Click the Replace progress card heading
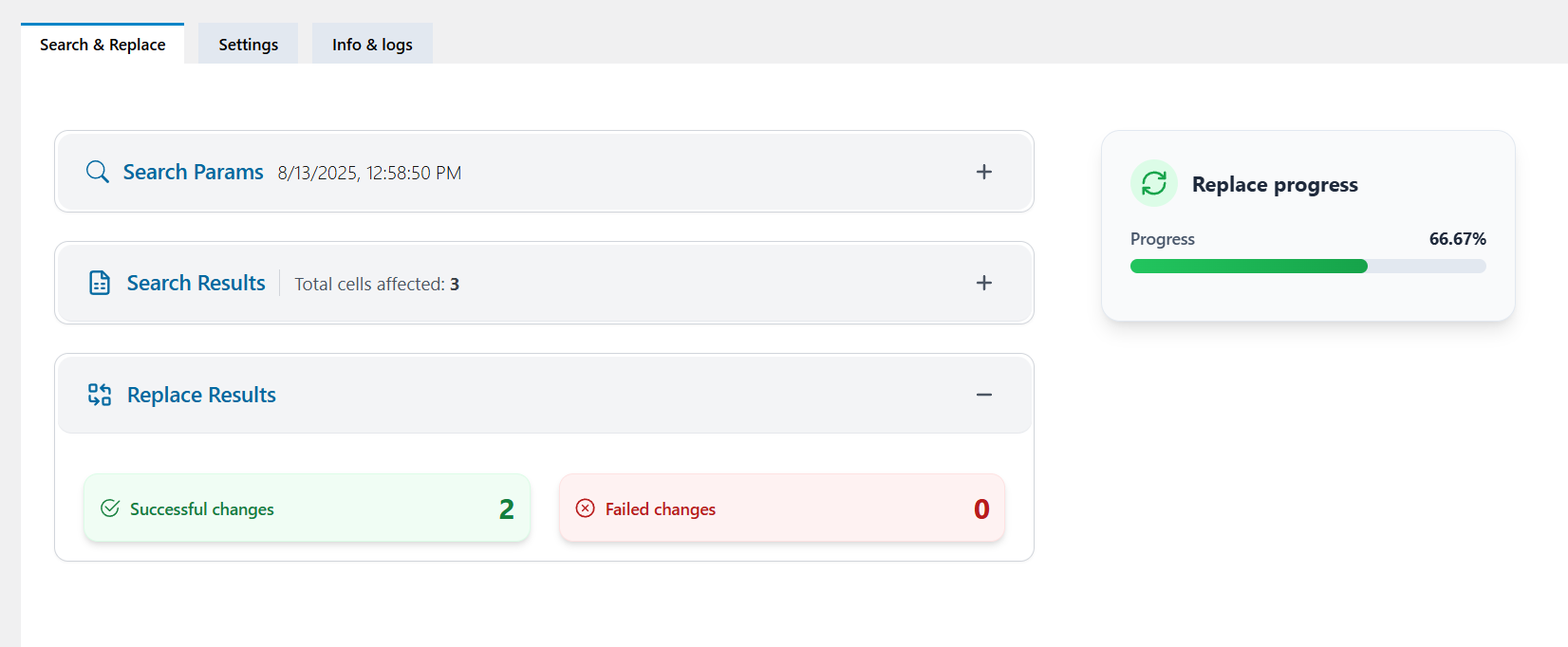The height and width of the screenshot is (647, 1568). tap(1275, 184)
